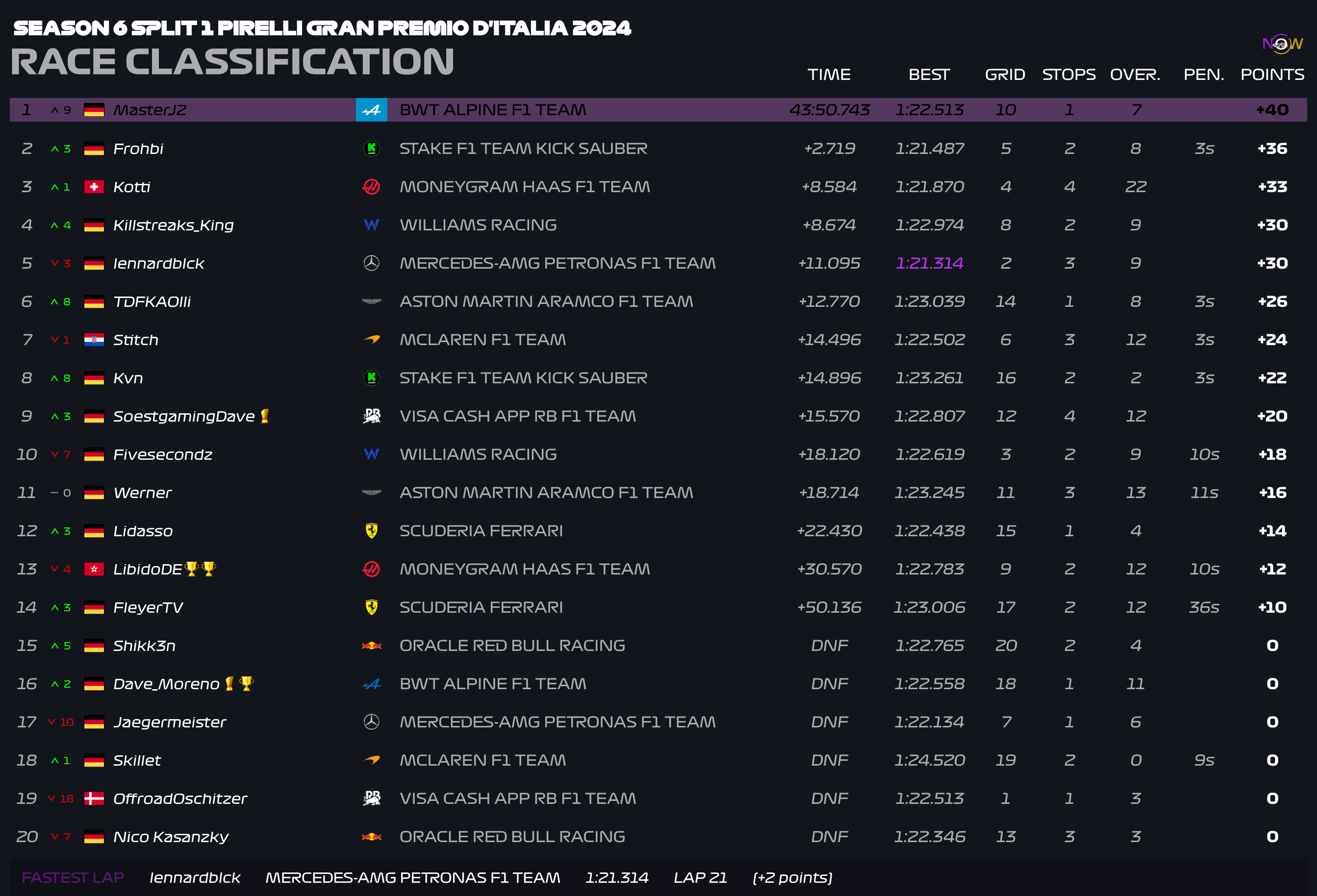This screenshot has width=1317, height=896.
Task: Click the BEST column header
Action: tap(929, 75)
